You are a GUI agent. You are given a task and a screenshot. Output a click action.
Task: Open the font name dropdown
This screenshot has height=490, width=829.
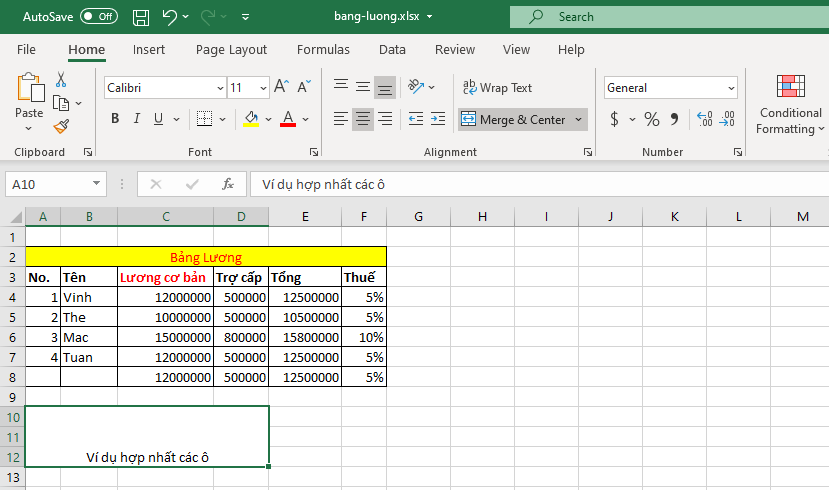coord(220,88)
